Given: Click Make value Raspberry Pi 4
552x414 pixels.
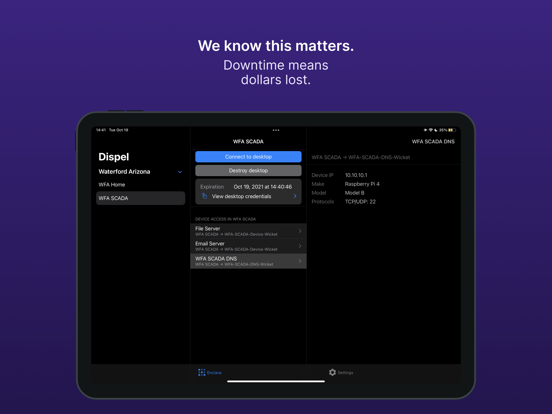Looking at the screenshot, I should (362, 184).
